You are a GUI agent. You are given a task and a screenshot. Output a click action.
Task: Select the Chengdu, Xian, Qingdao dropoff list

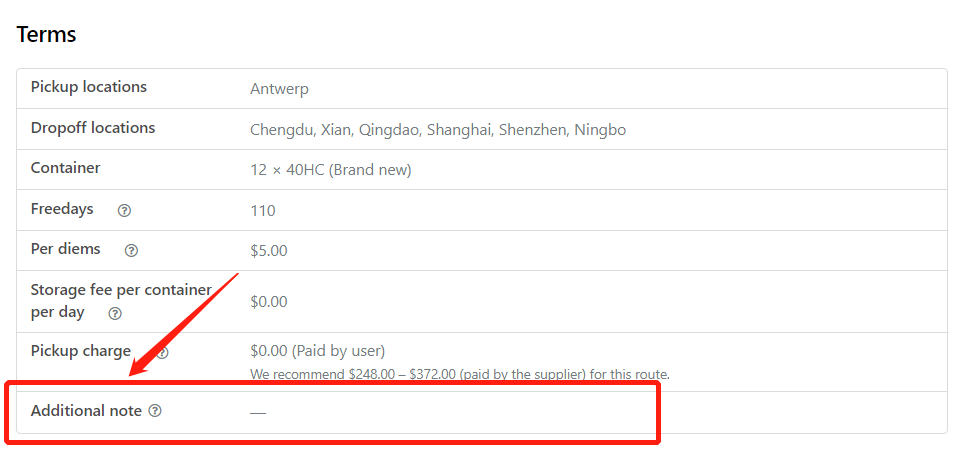click(438, 130)
